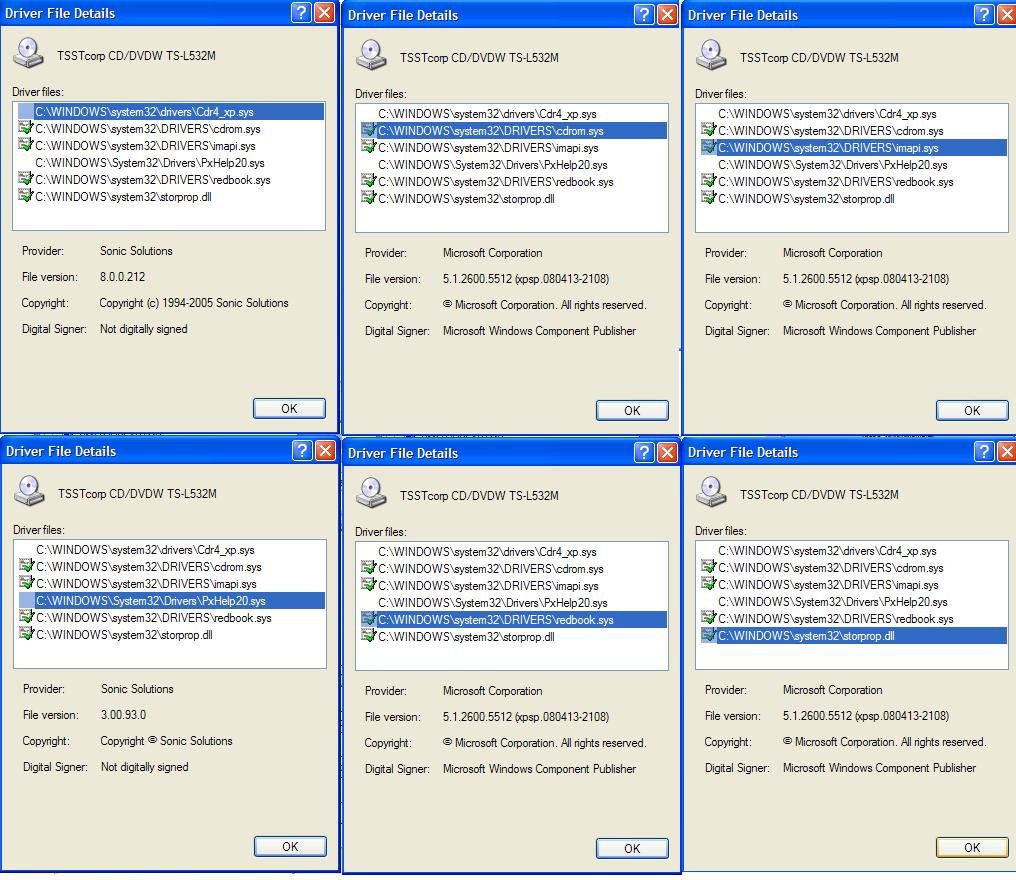This screenshot has height=880, width=1016.
Task: Click CD drive icon in dialog with Cdr4_xp.sys highlighted
Action: 28,53
